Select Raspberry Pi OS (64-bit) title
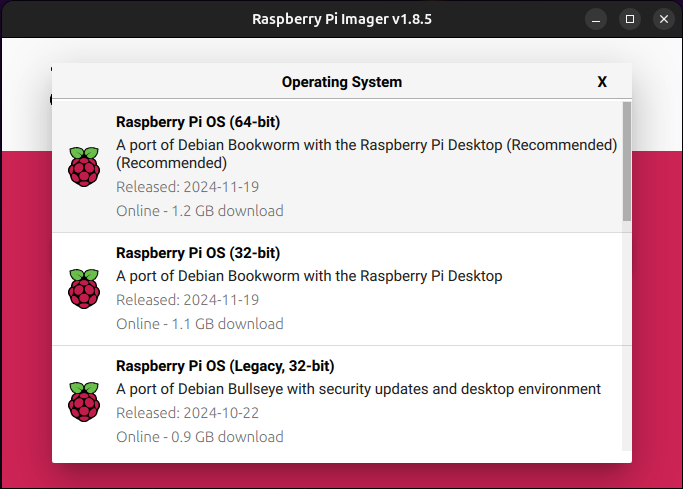Viewport: 683px width, 489px height. tap(198, 122)
